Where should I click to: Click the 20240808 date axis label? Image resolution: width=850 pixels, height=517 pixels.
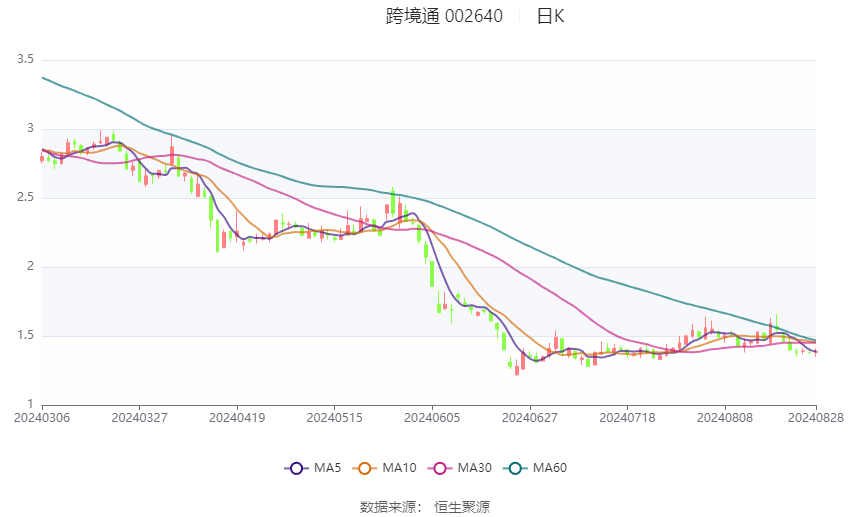[x=725, y=418]
